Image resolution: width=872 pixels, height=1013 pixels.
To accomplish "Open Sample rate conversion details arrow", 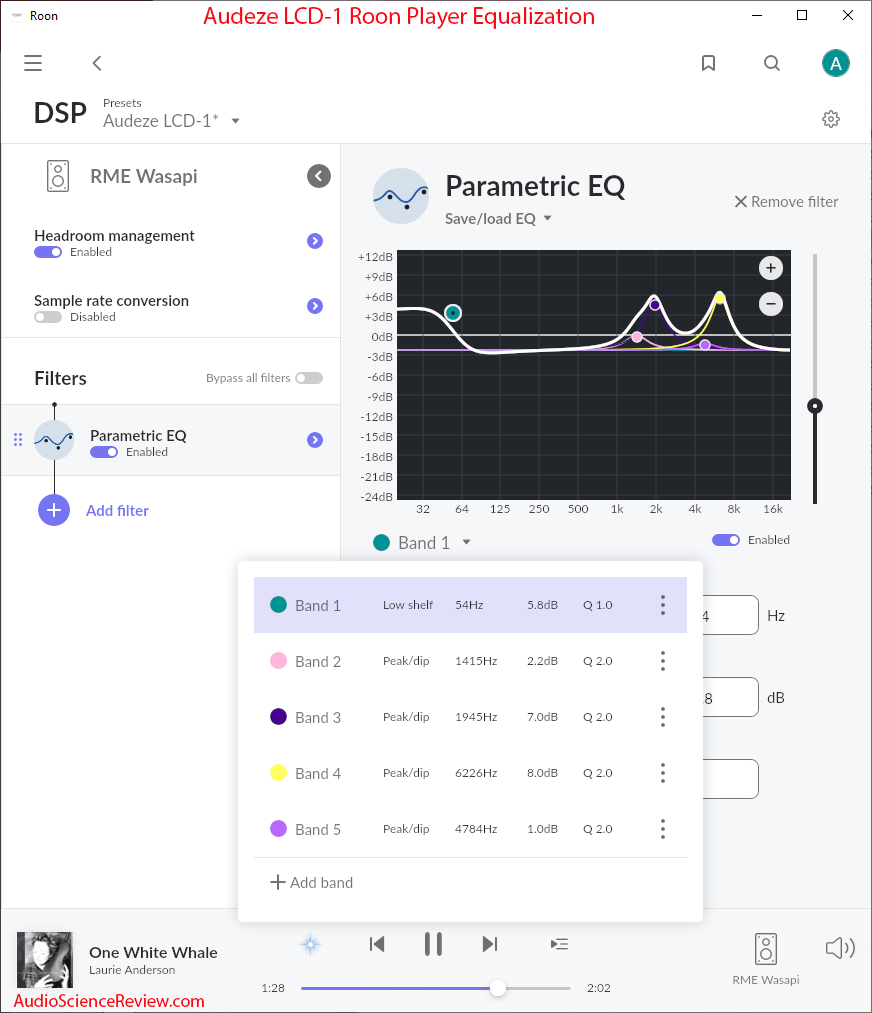I will click(315, 306).
